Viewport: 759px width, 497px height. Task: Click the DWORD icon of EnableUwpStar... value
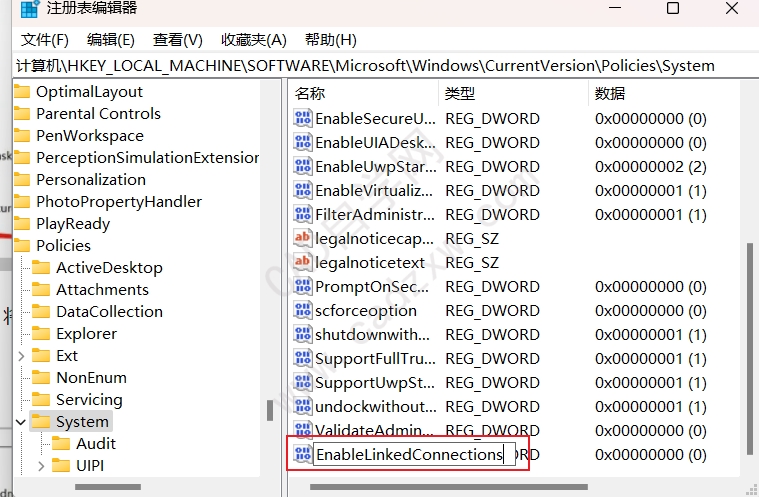pyautogui.click(x=303, y=166)
